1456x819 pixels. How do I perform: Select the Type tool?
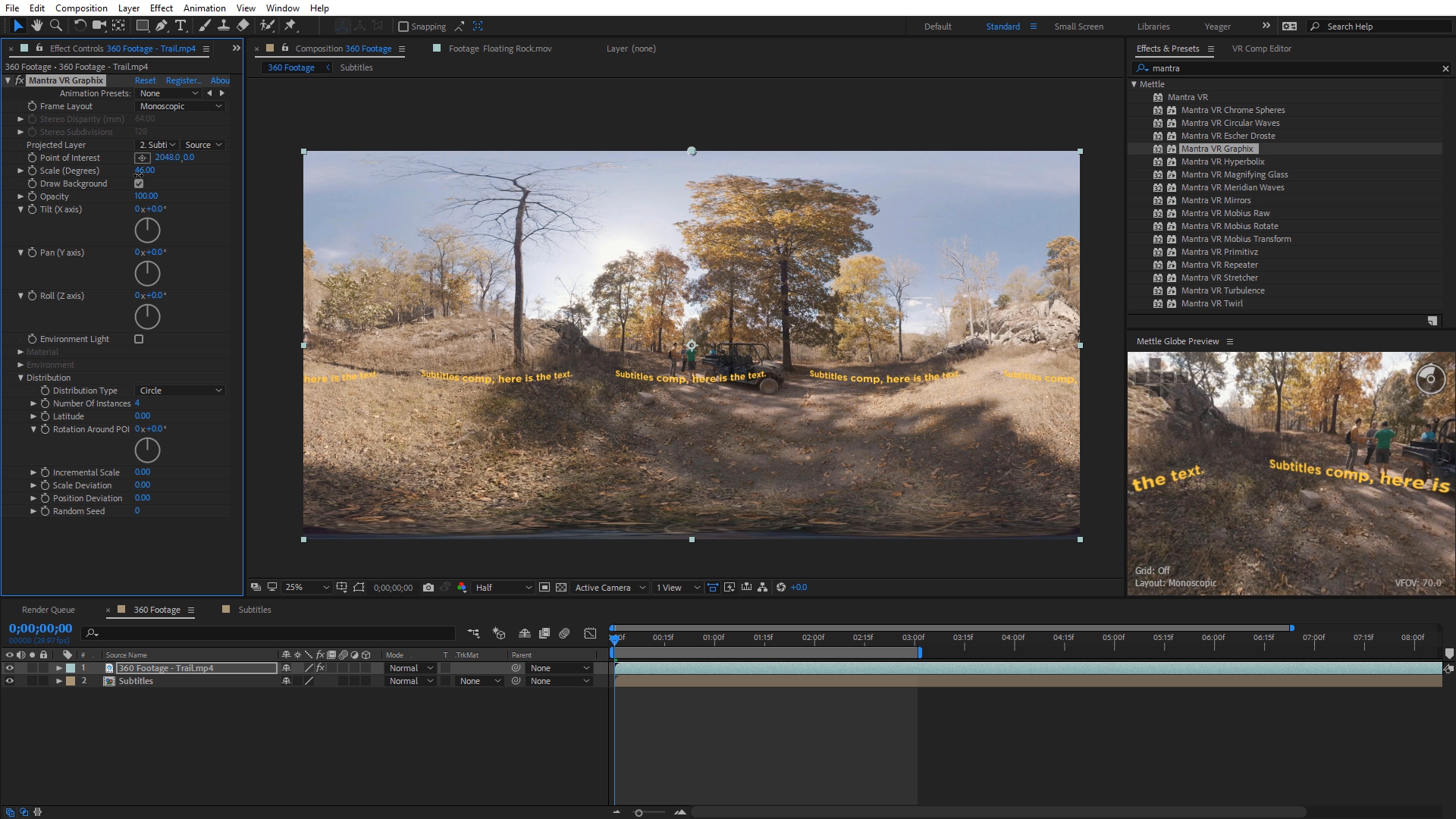180,26
